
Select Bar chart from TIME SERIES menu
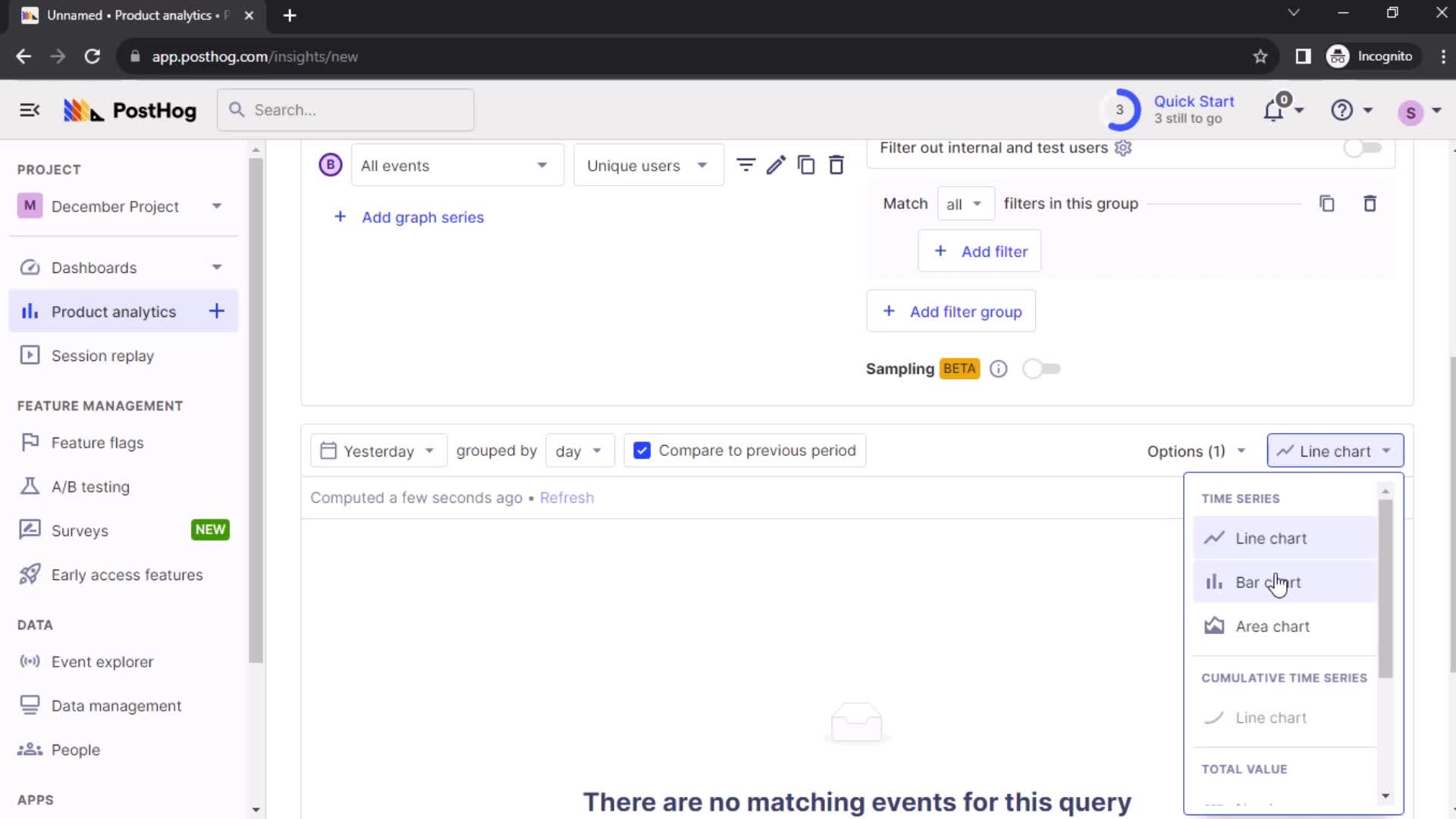tap(1268, 582)
